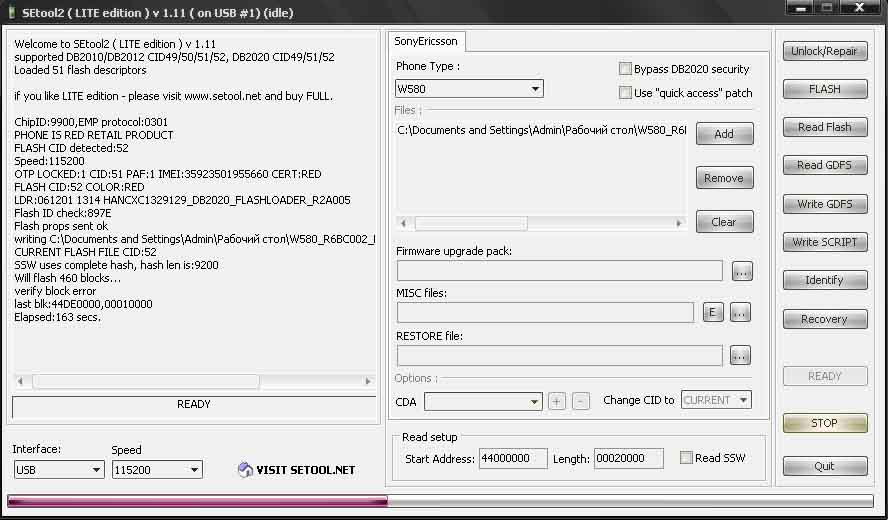888x520 pixels.
Task: Browse for RESTORE file
Action: pos(740,356)
